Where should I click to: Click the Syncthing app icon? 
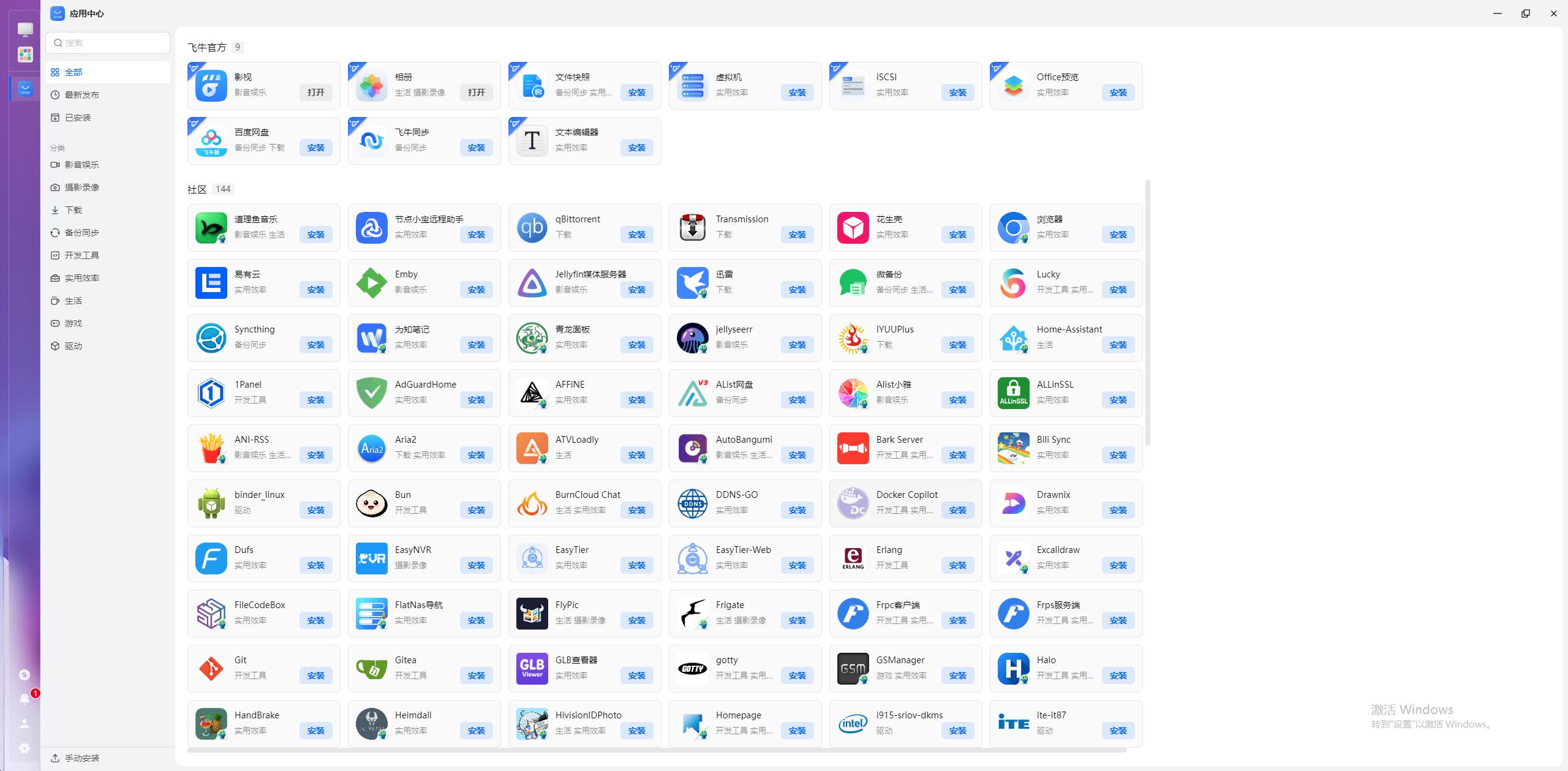click(211, 338)
